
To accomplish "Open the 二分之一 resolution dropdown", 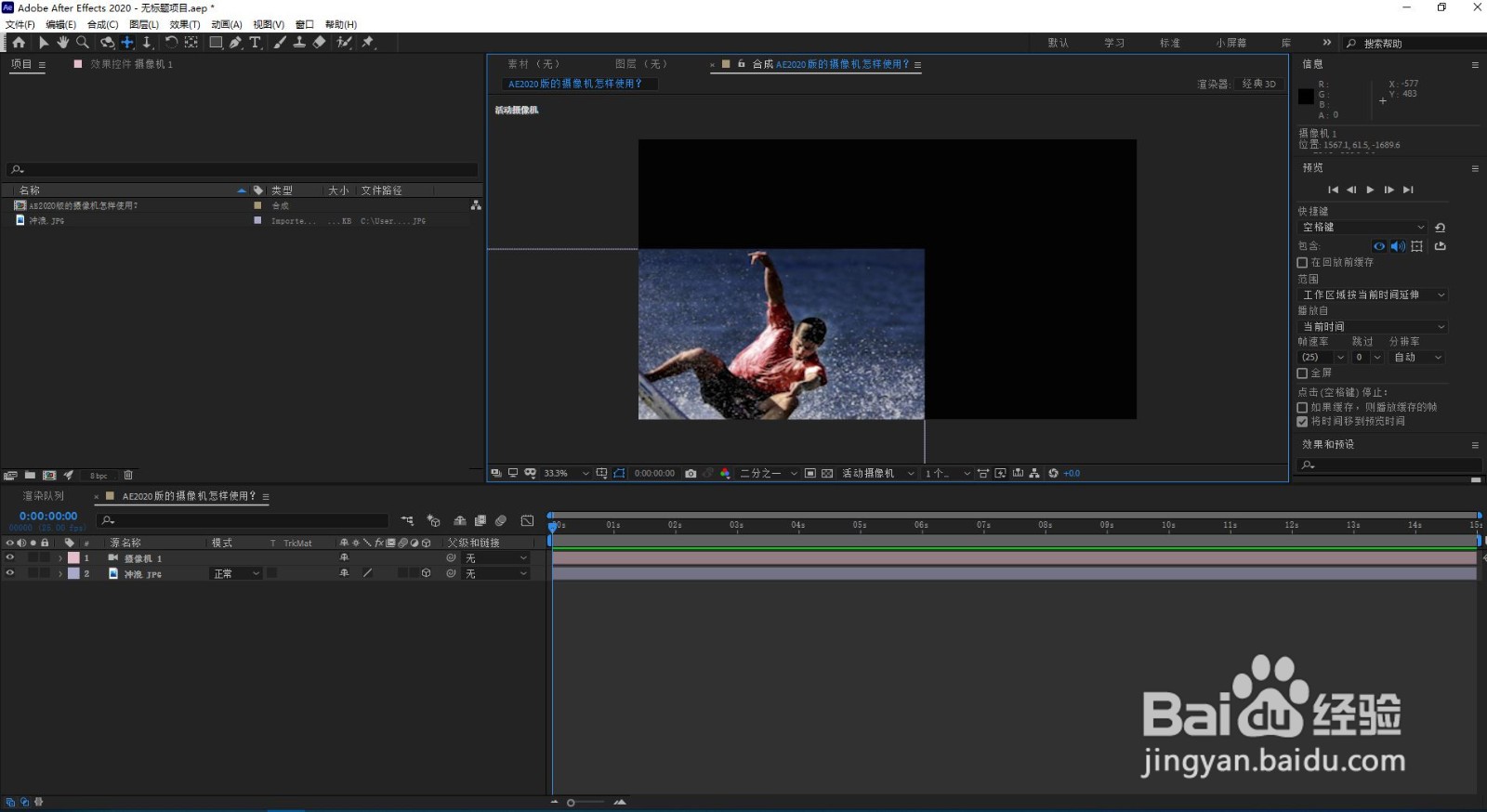I will pyautogui.click(x=769, y=473).
